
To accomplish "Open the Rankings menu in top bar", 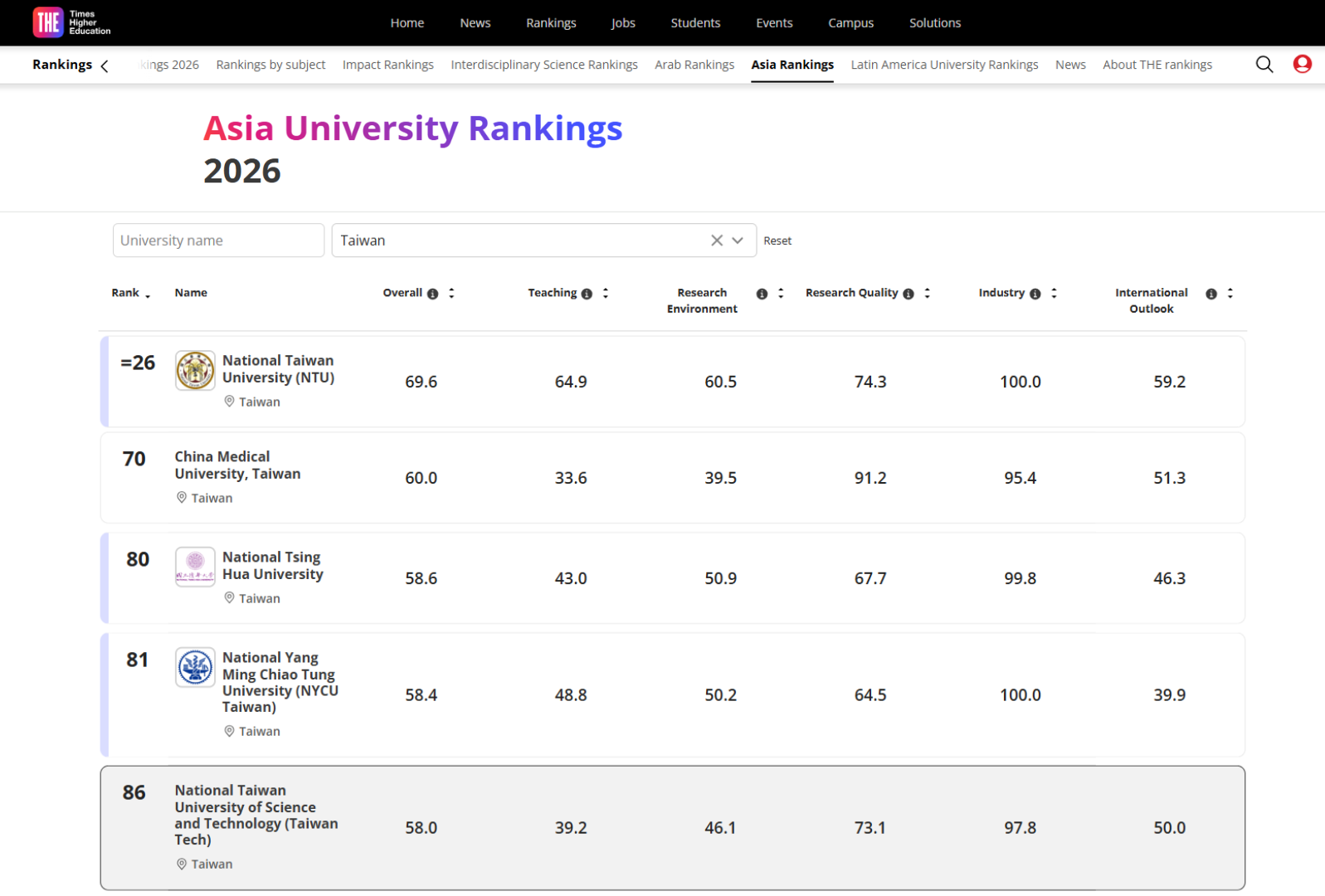I will pos(551,23).
